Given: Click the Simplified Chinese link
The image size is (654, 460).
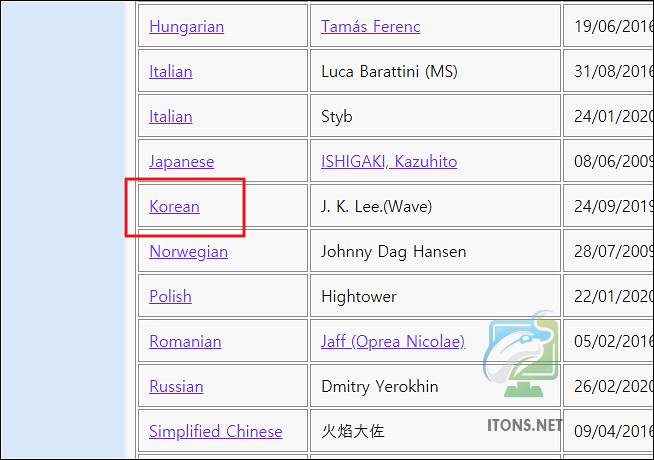Looking at the screenshot, I should click(215, 432).
